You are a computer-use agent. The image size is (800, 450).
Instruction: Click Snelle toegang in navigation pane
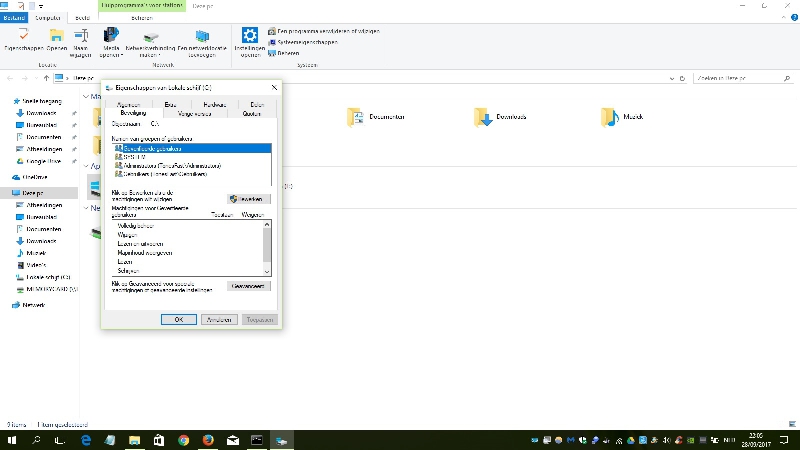click(37, 101)
